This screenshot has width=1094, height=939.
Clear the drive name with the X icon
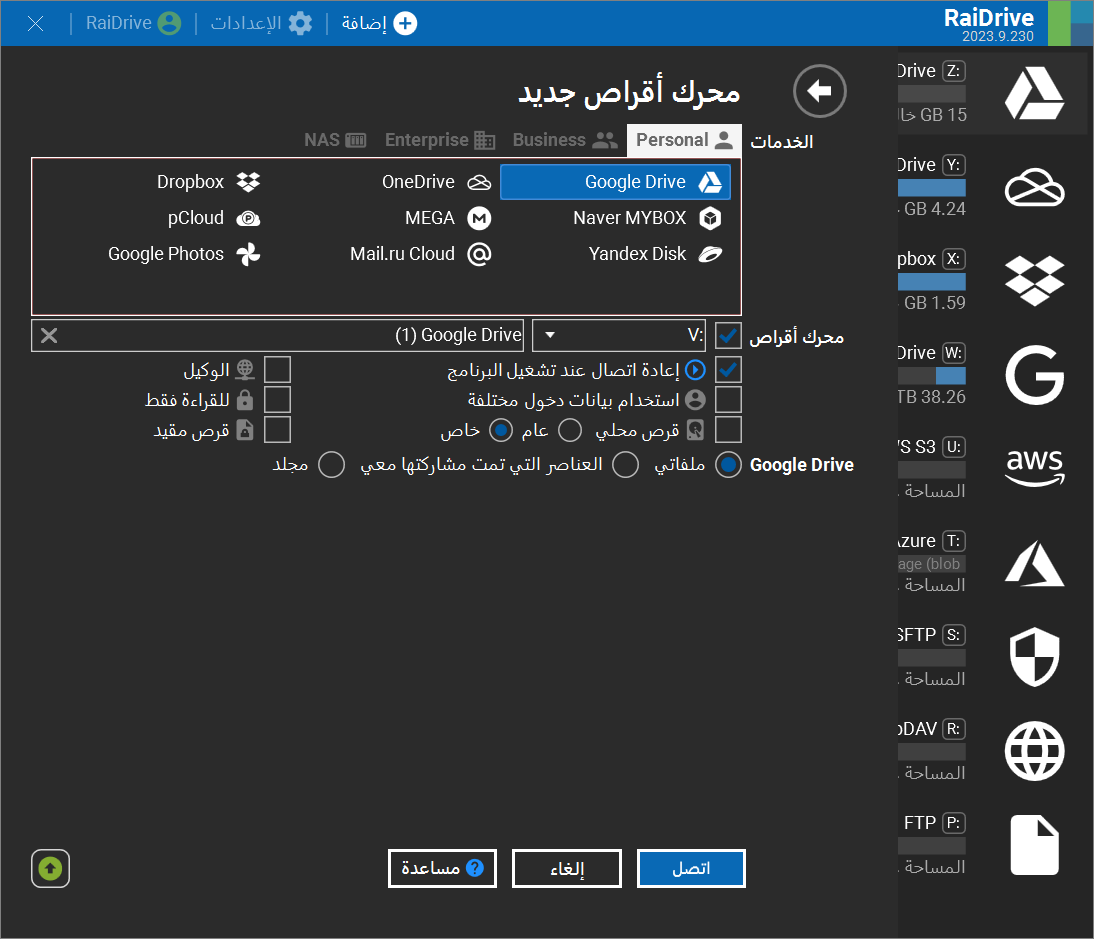click(49, 336)
